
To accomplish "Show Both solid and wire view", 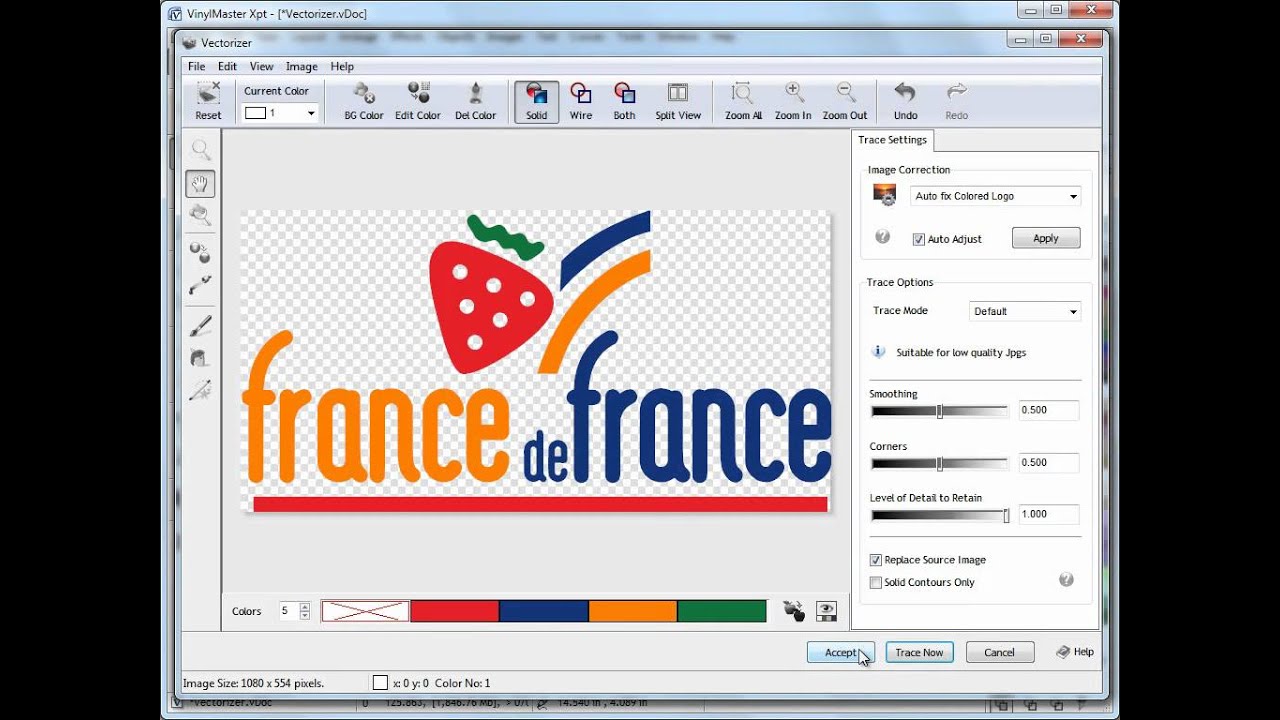I will point(624,102).
